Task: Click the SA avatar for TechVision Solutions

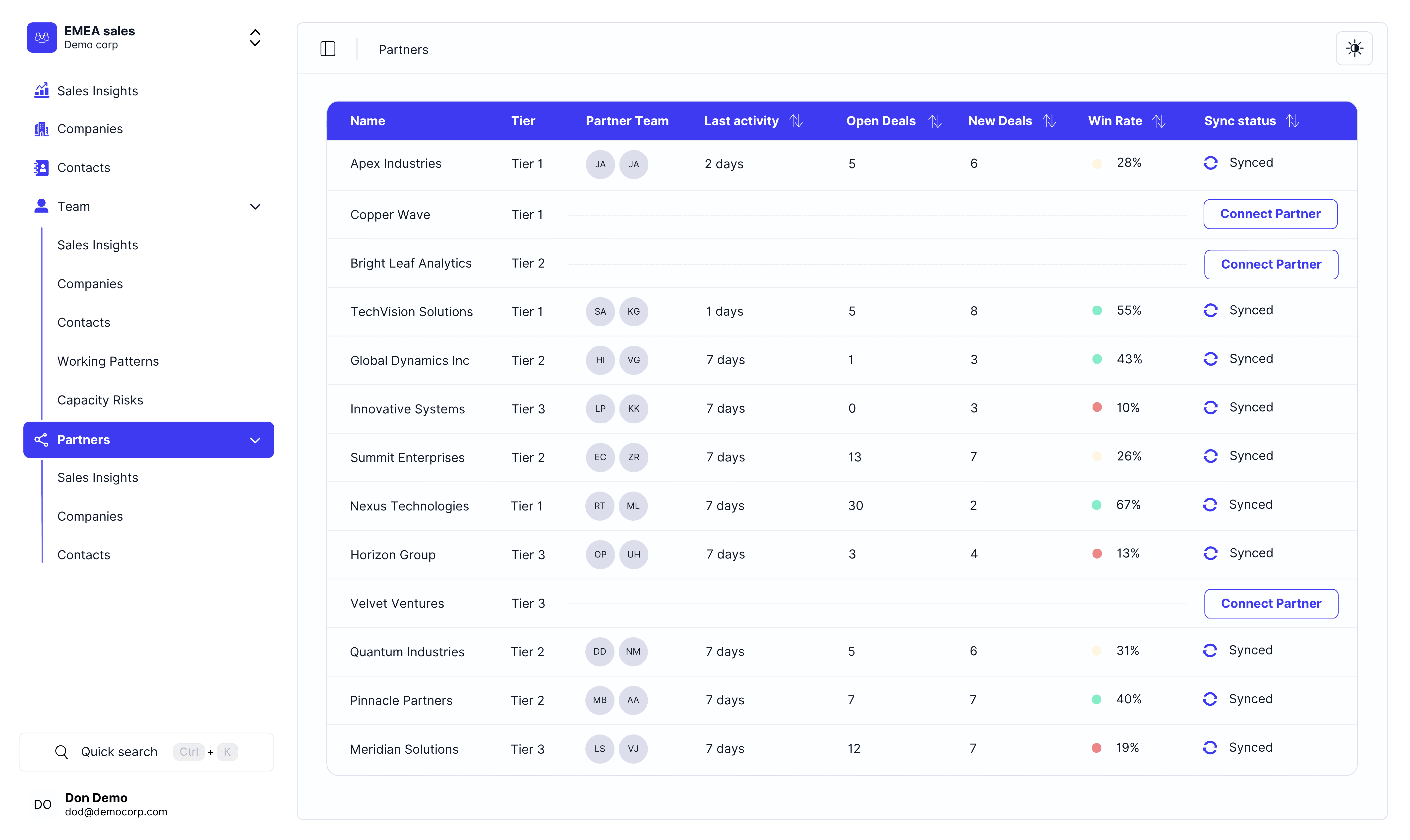Action: [x=600, y=312]
